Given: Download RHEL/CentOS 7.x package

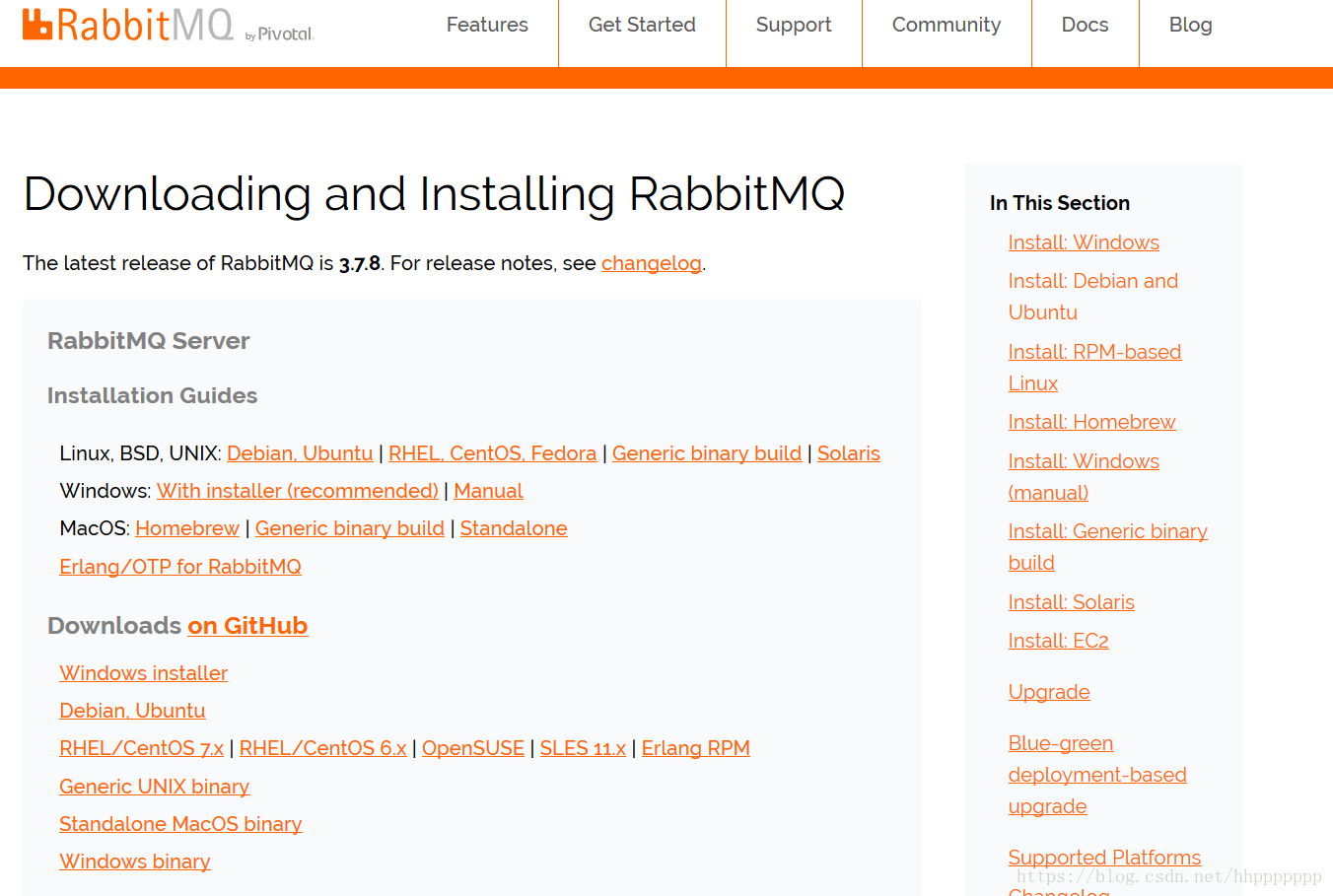Looking at the screenshot, I should point(142,748).
